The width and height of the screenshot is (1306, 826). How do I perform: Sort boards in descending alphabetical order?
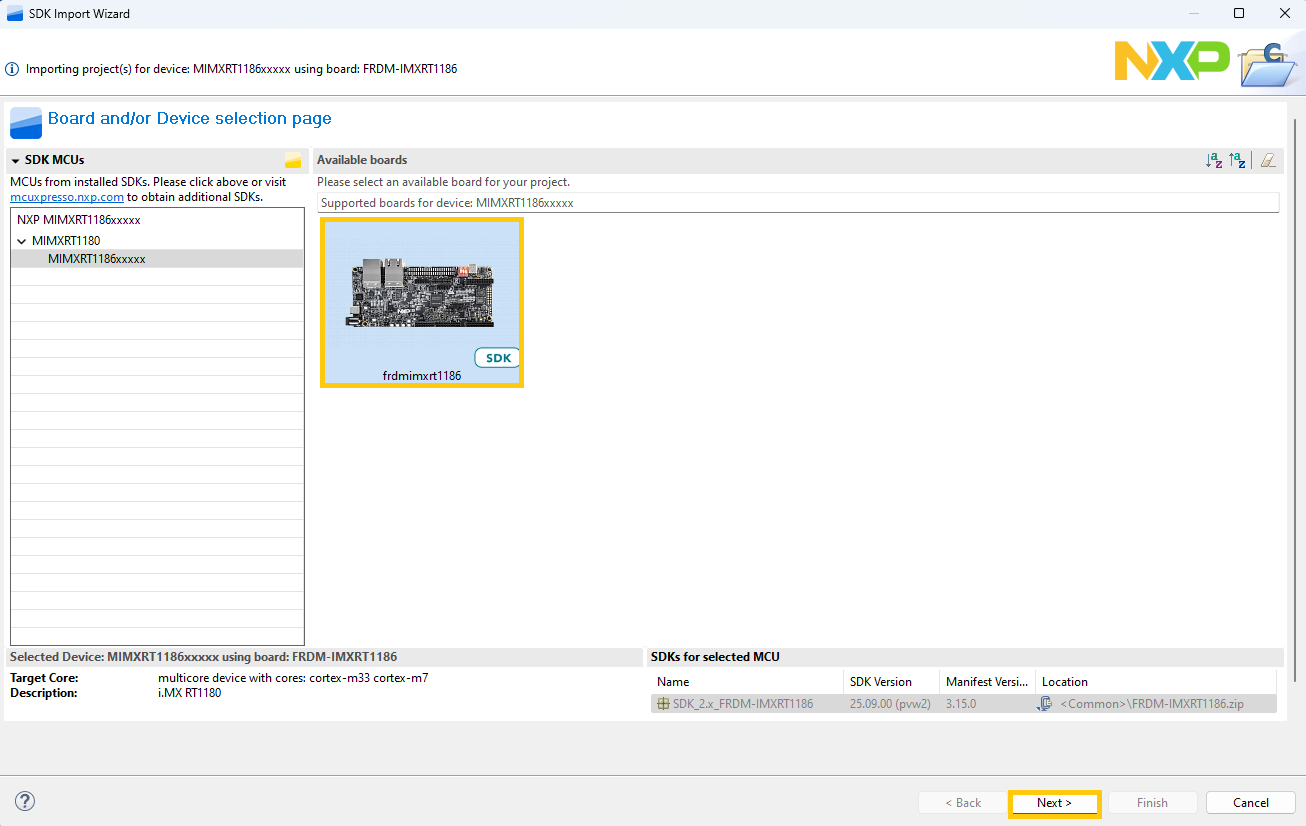1237,160
